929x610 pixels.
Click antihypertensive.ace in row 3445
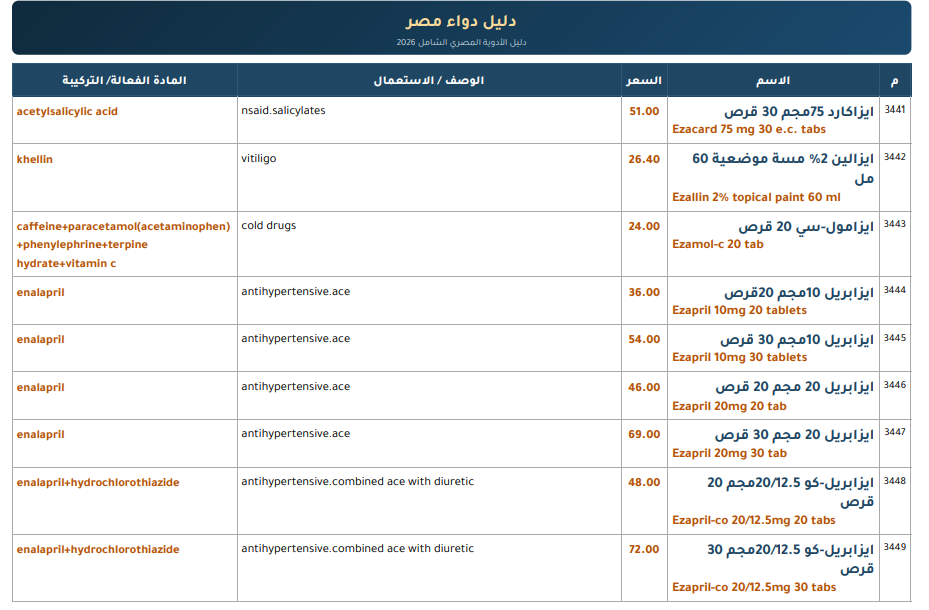tap(296, 339)
